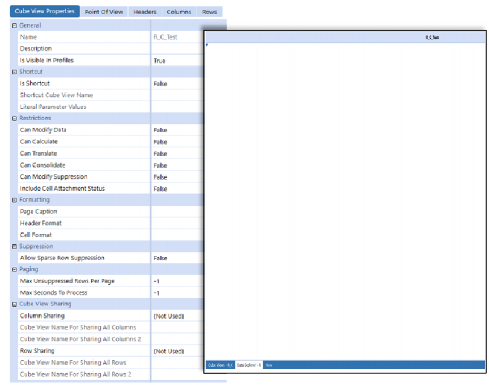The width and height of the screenshot is (489, 385).
Task: Collapse the Paging section
Action: pyautogui.click(x=14, y=269)
